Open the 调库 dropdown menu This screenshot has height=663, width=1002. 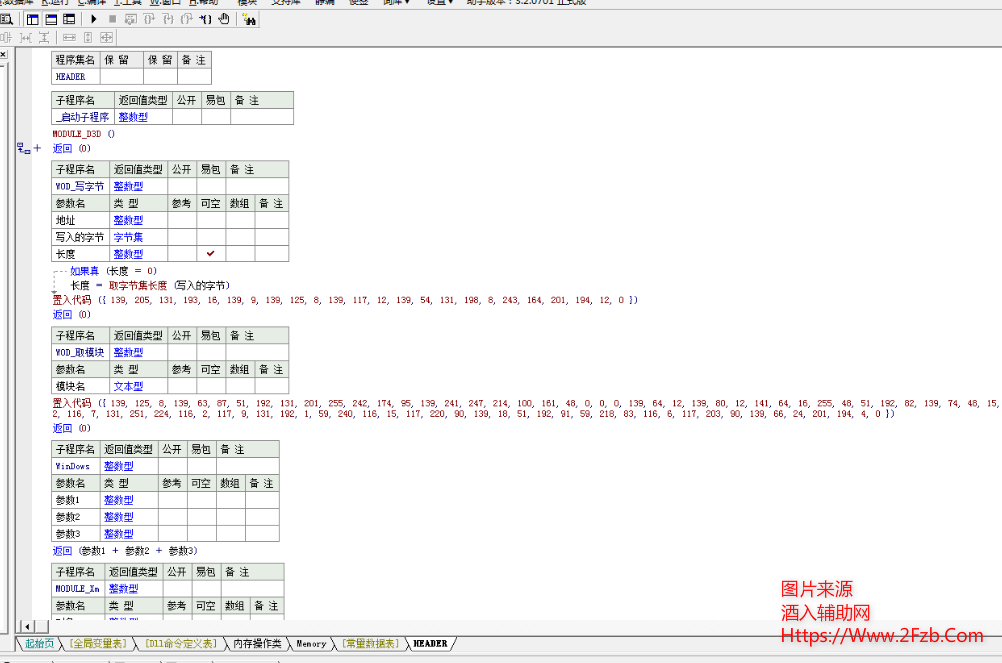[x=396, y=2]
